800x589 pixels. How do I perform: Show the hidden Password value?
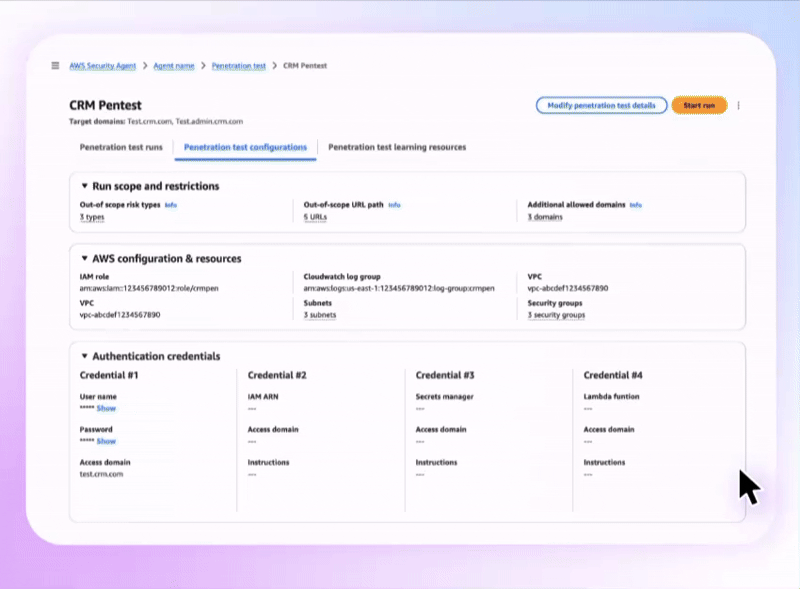(x=106, y=441)
